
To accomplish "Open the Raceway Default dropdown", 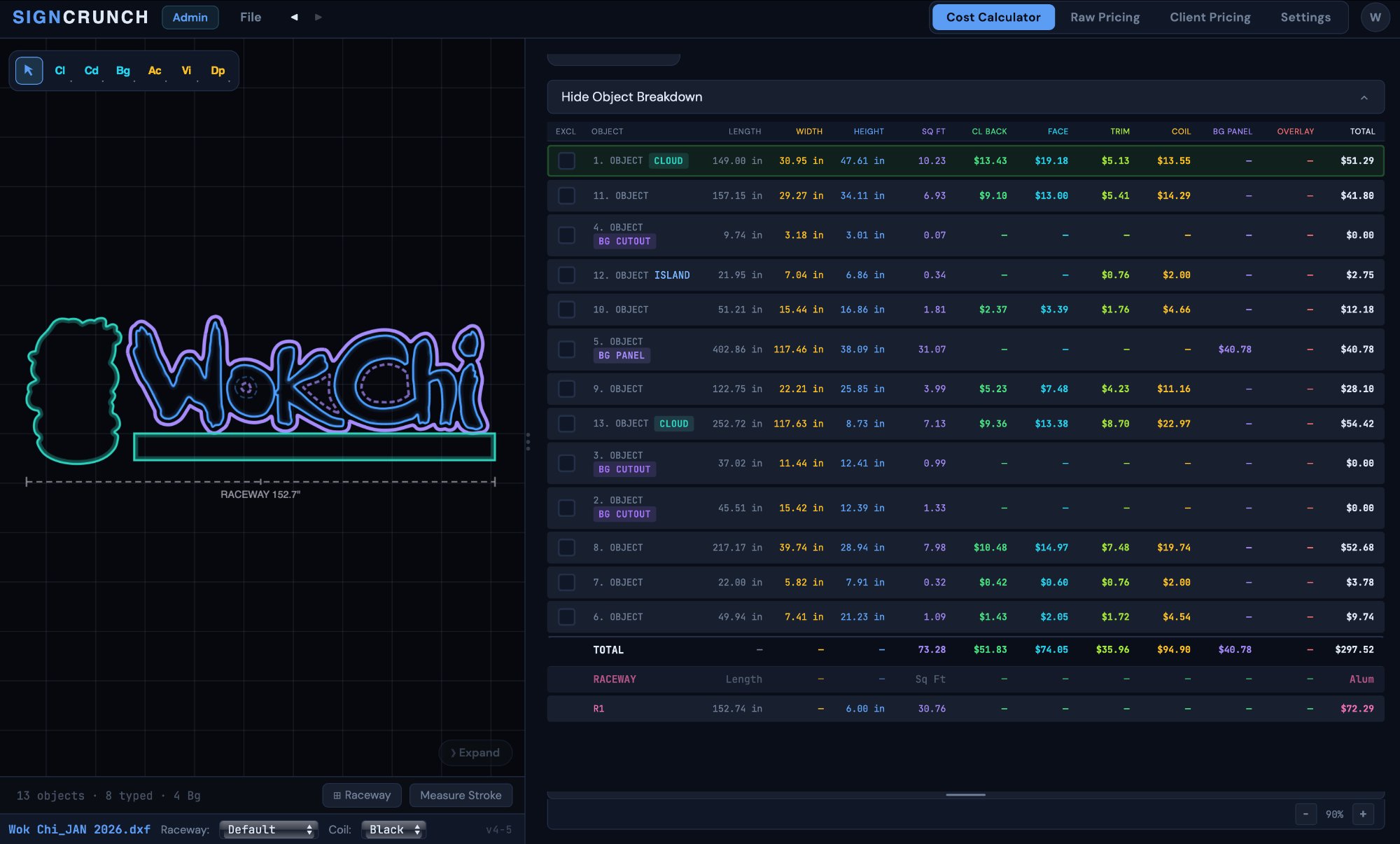I will pyautogui.click(x=269, y=829).
